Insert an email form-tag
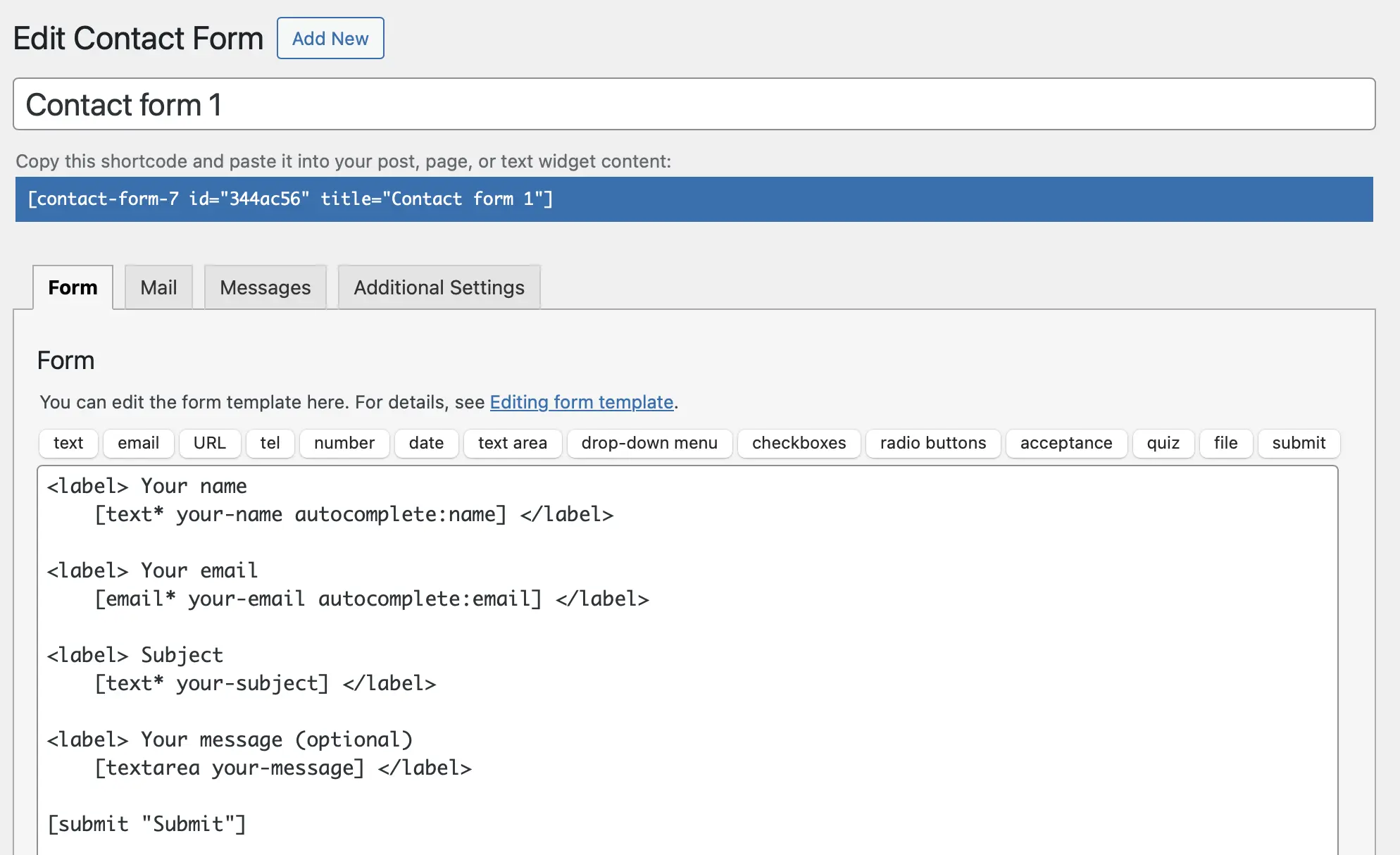The image size is (1400, 855). click(138, 443)
